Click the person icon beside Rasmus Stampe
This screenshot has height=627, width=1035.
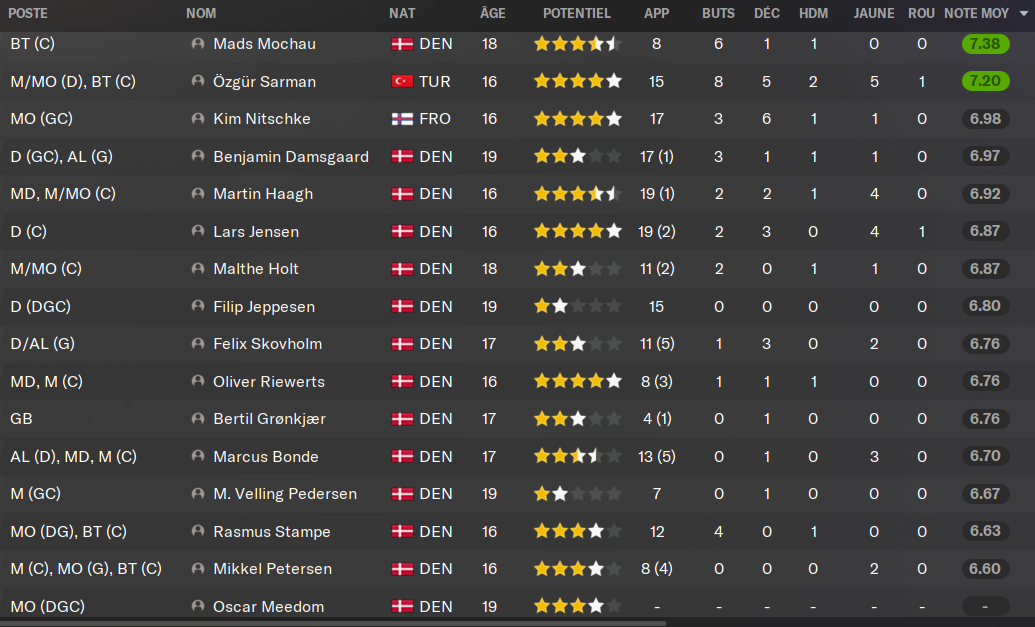point(197,531)
